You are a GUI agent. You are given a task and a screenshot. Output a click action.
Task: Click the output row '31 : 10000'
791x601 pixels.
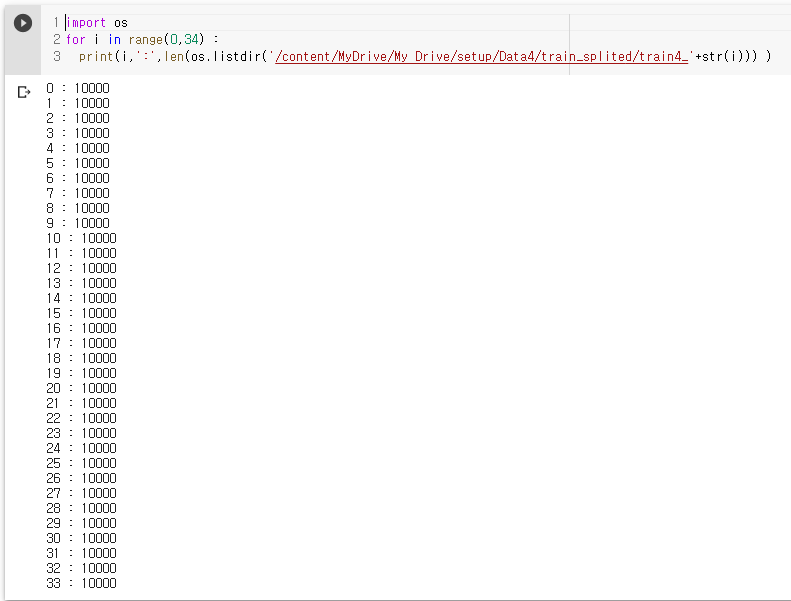coord(81,553)
